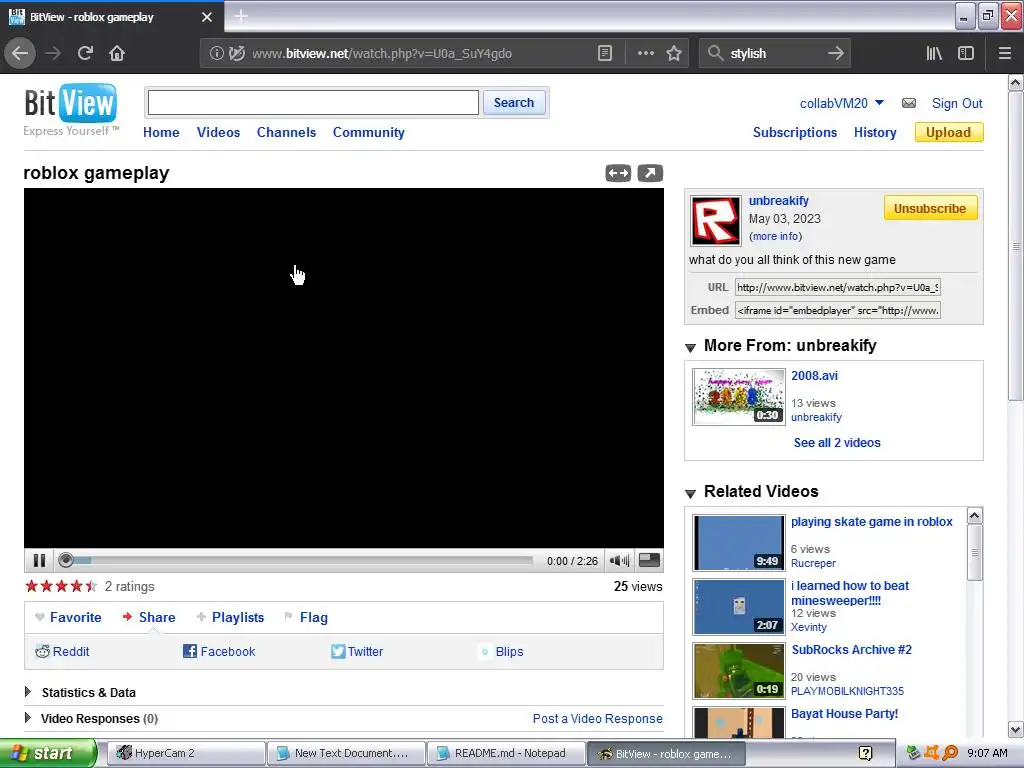Toggle the sidebar icon in Firefox toolbar
Viewport: 1024px width, 768px height.
pyautogui.click(x=966, y=54)
